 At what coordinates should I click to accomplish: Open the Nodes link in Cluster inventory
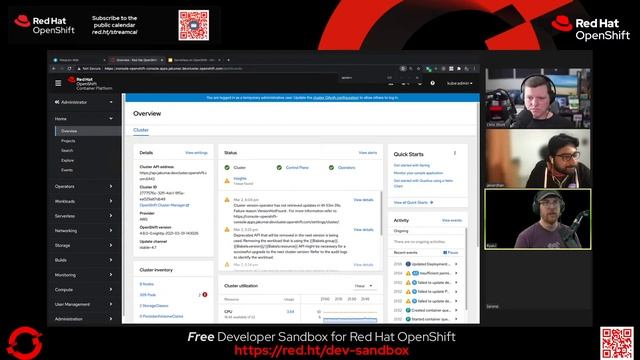[147, 284]
